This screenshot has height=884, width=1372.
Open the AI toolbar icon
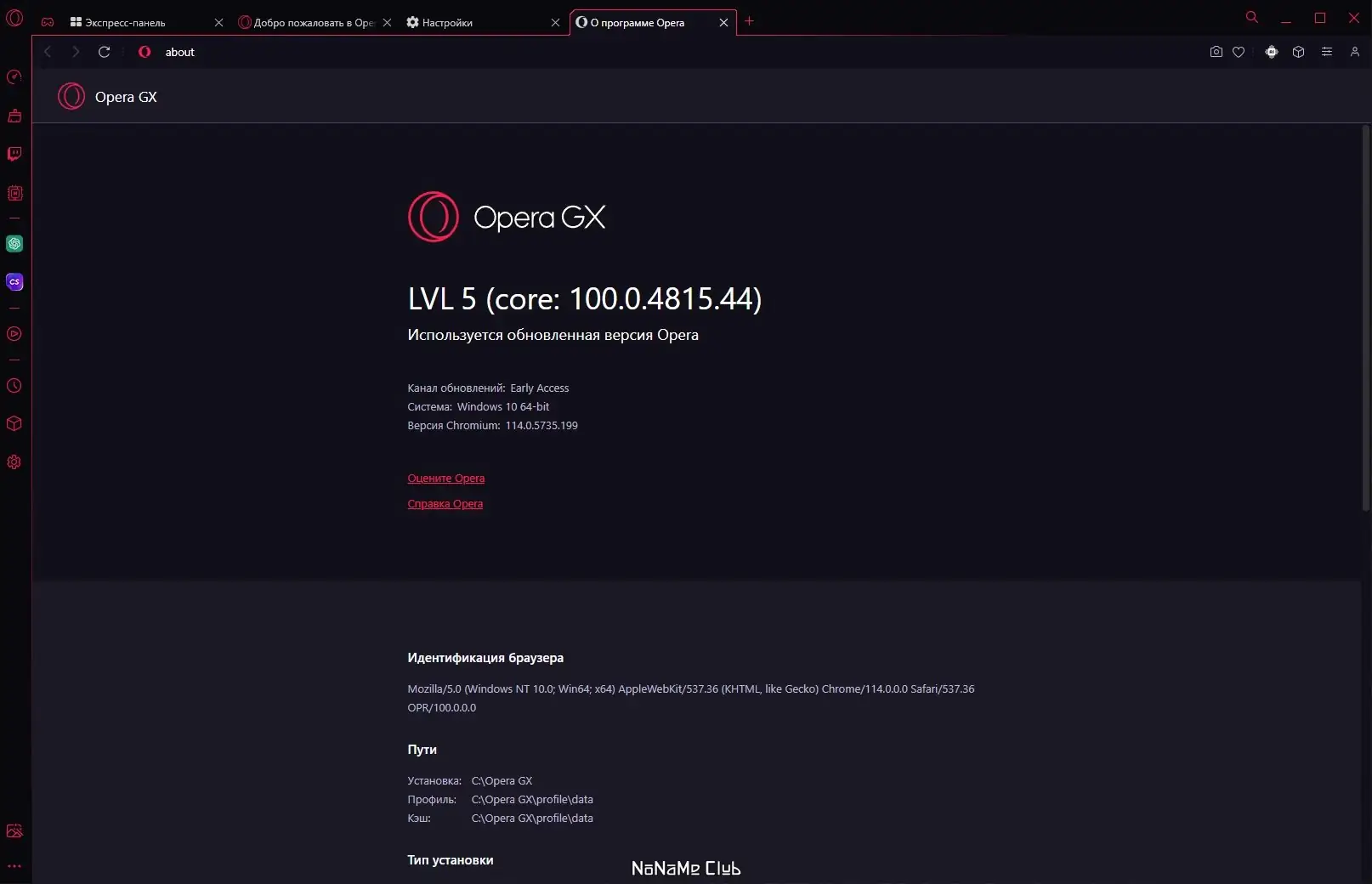1272,52
